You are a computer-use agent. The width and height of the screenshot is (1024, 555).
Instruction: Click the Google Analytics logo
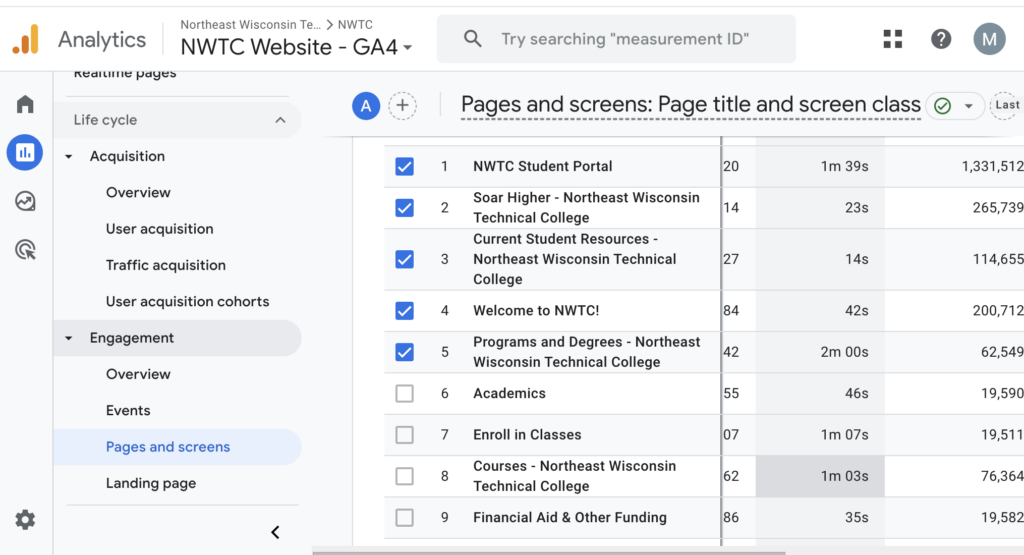point(25,39)
